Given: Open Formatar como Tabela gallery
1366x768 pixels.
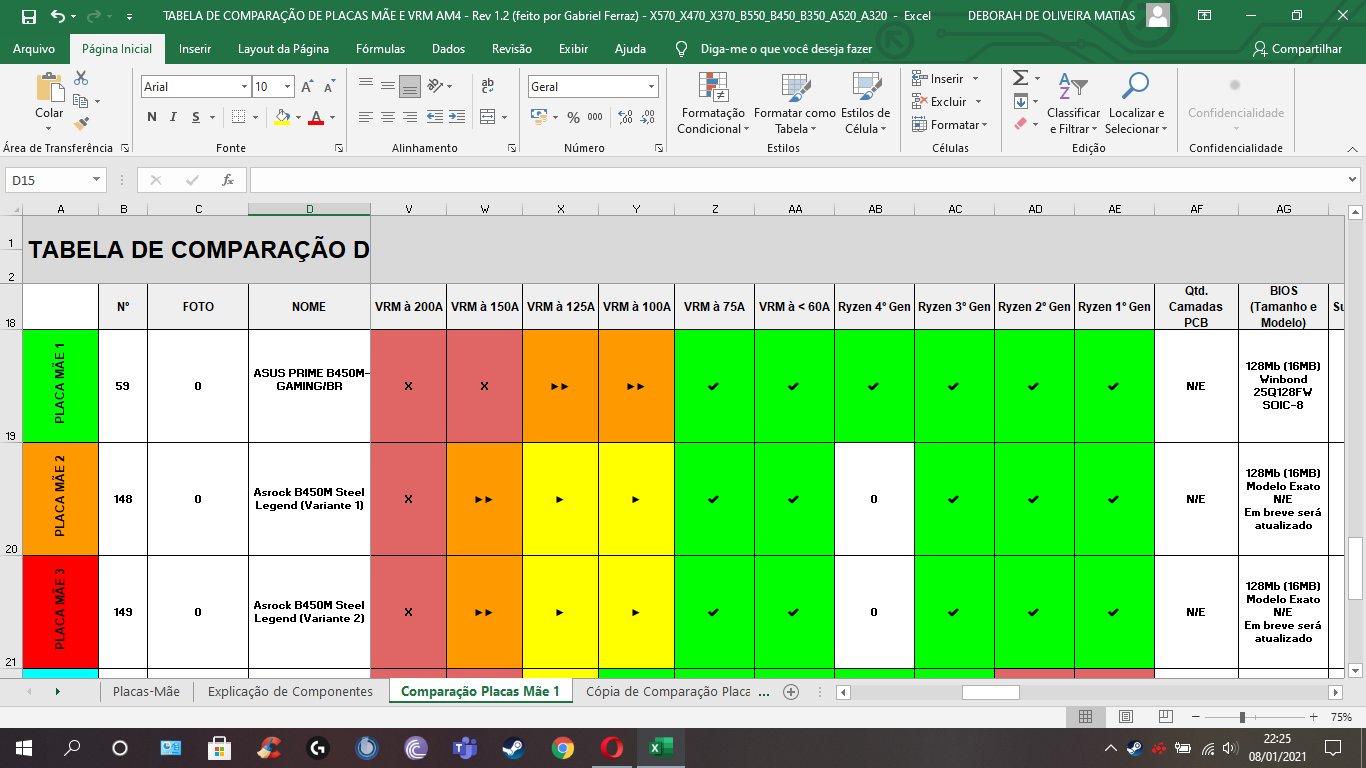Looking at the screenshot, I should 795,103.
